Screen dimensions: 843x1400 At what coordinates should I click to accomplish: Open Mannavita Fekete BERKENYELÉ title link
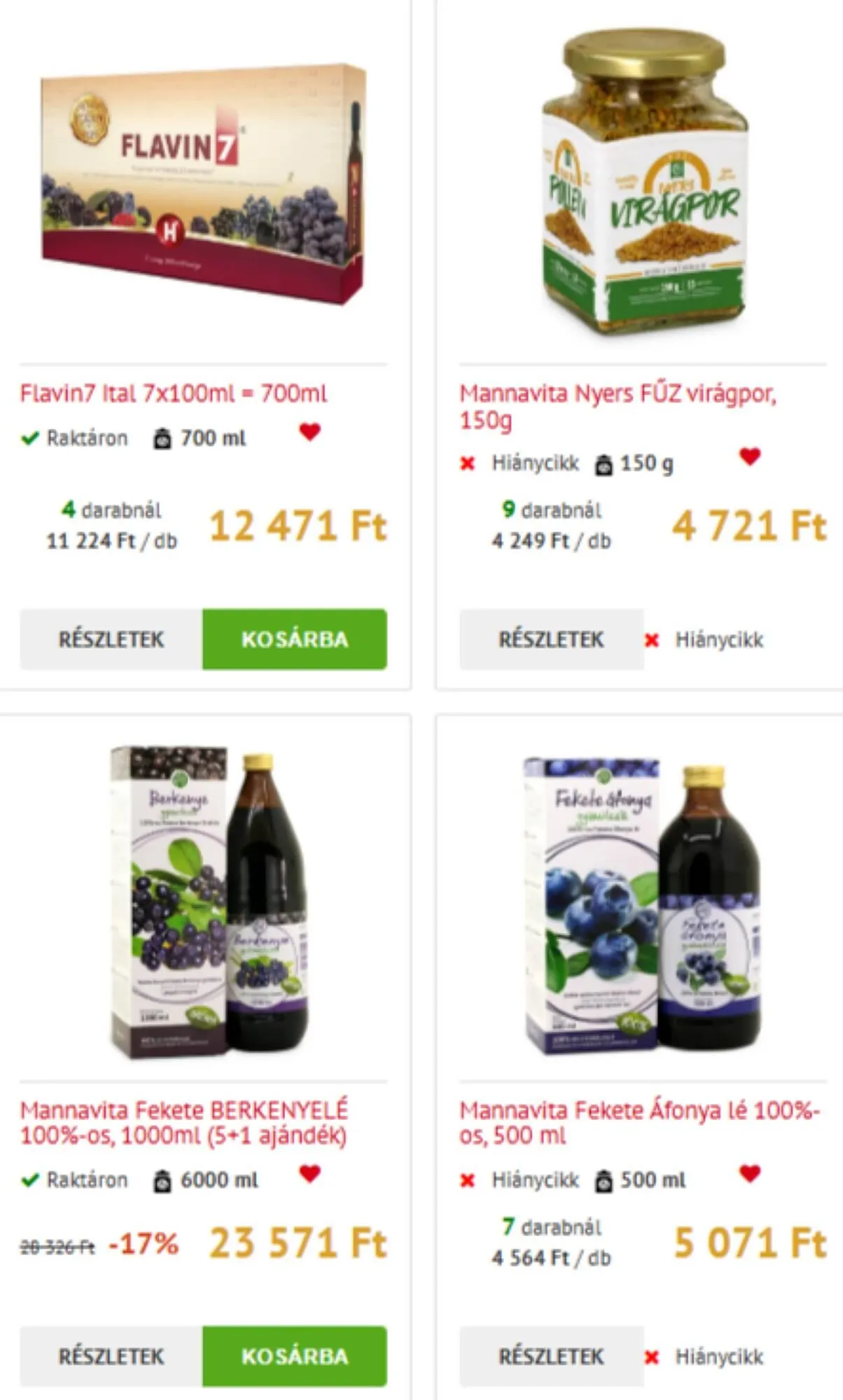tap(184, 1123)
